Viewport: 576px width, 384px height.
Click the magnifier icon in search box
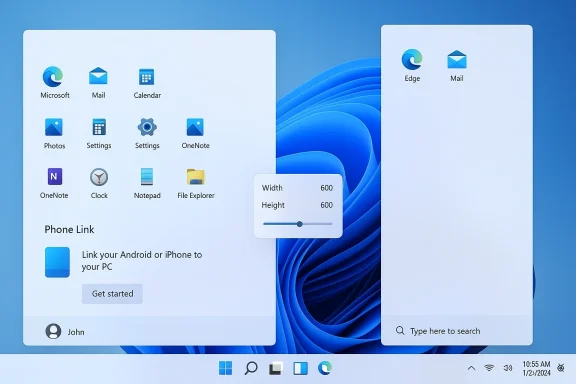[400, 330]
